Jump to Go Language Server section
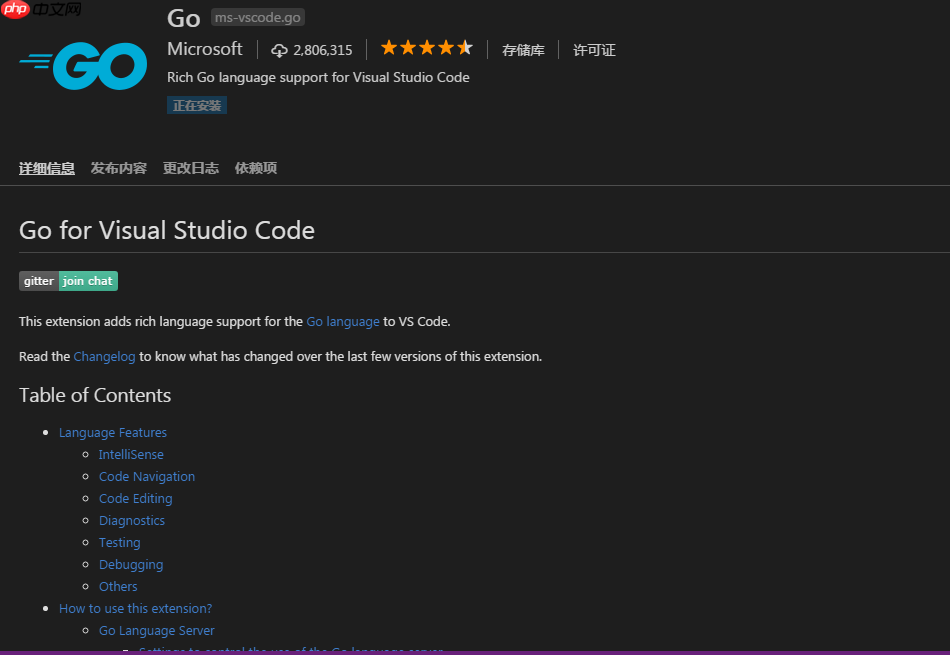950x655 pixels. click(157, 631)
